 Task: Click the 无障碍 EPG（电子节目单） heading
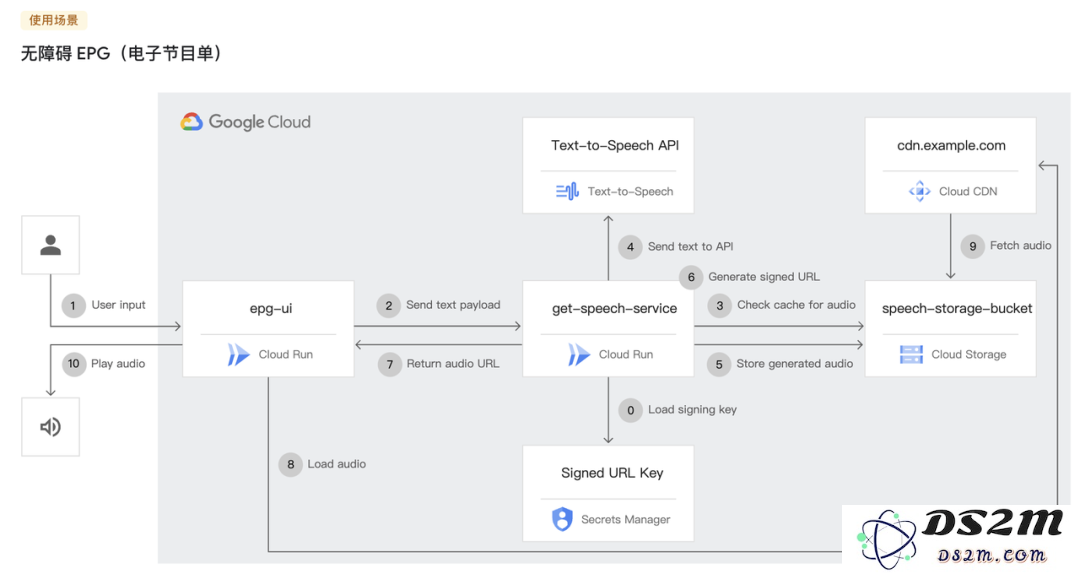(121, 54)
